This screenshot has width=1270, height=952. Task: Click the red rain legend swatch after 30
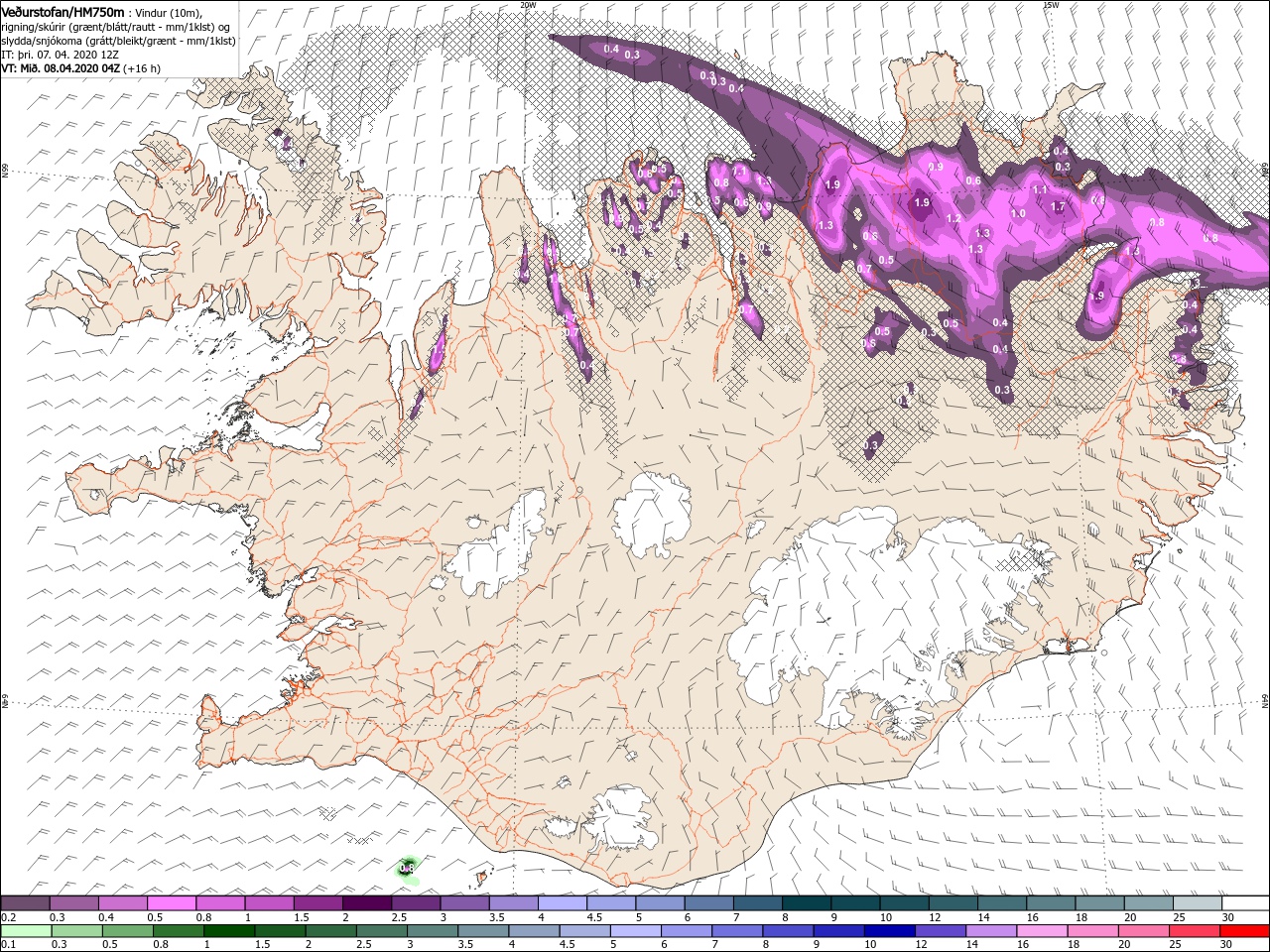click(x=1245, y=931)
